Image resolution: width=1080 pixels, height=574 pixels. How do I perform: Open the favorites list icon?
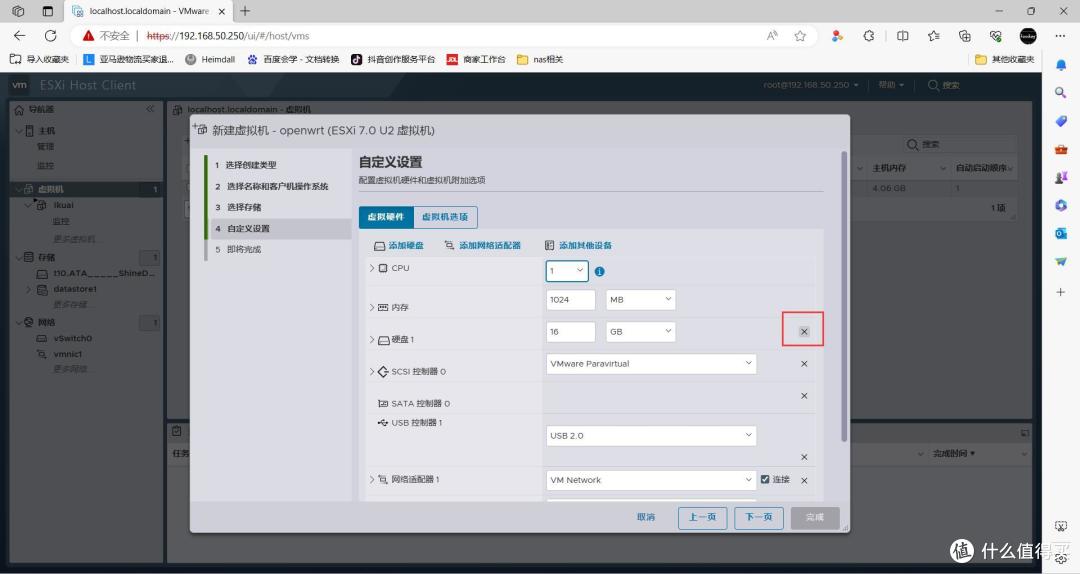(933, 36)
